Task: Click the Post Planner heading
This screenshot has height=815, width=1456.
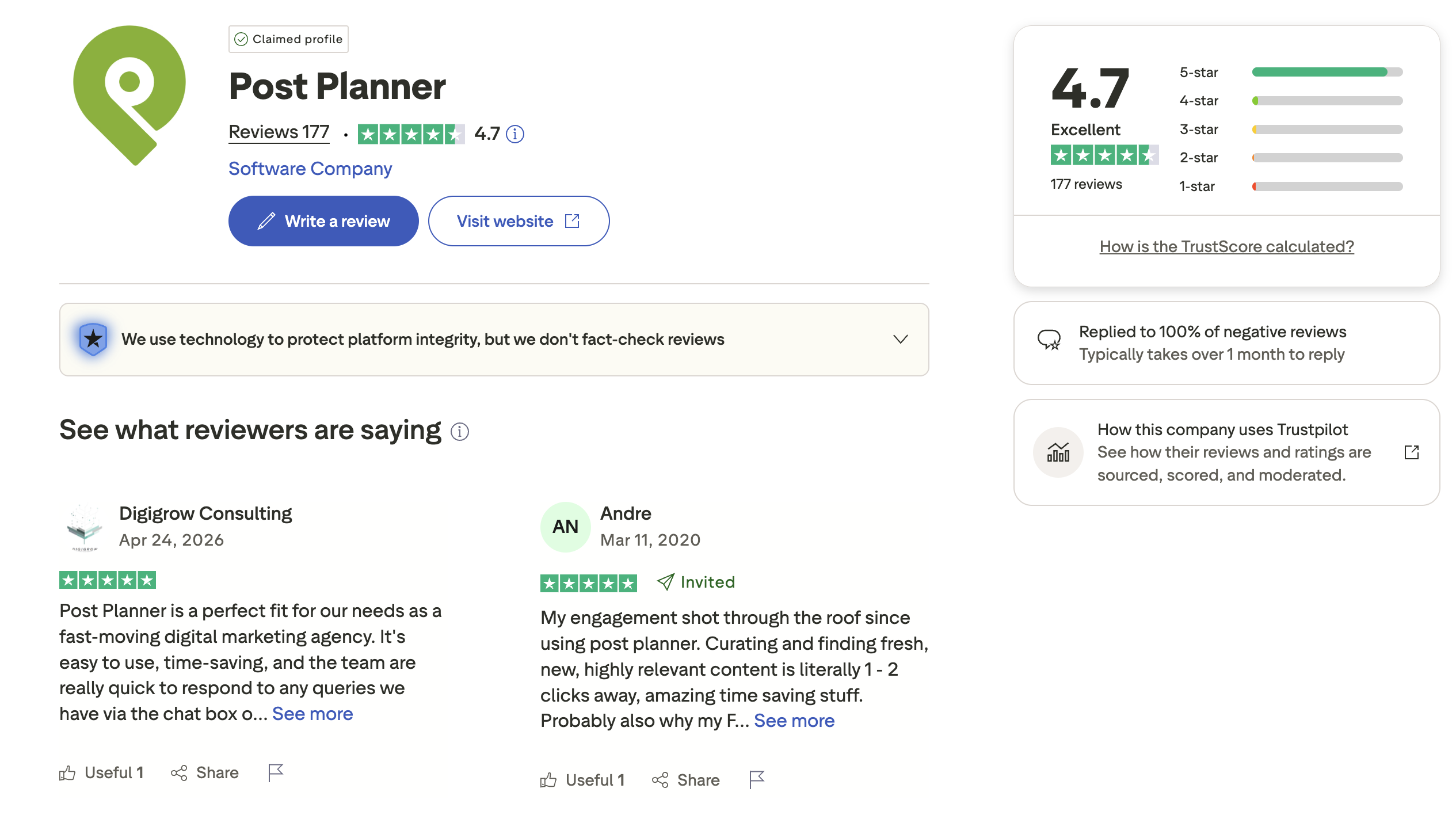Action: coord(337,86)
